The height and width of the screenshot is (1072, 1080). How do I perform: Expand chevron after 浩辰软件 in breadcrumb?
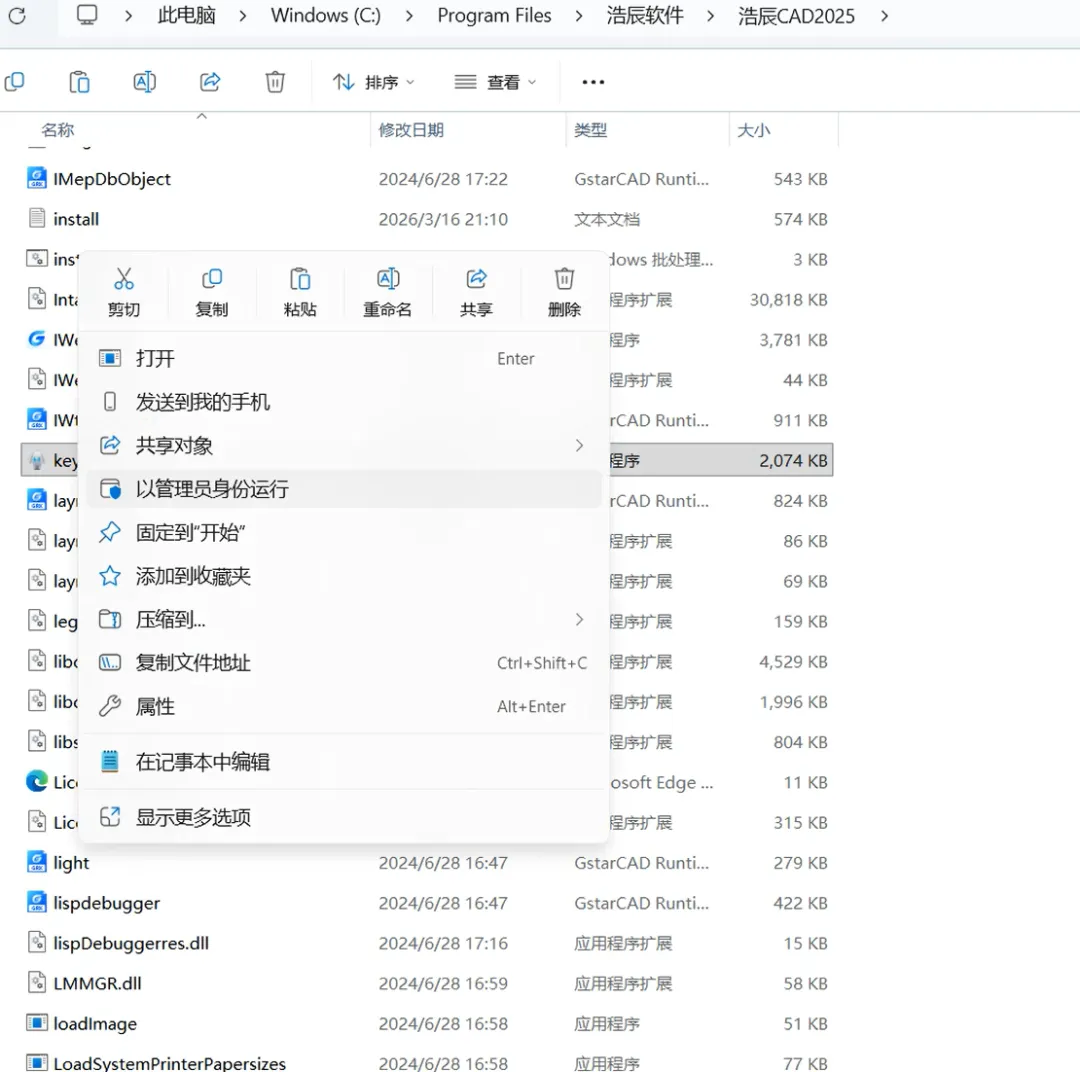pyautogui.click(x=710, y=15)
